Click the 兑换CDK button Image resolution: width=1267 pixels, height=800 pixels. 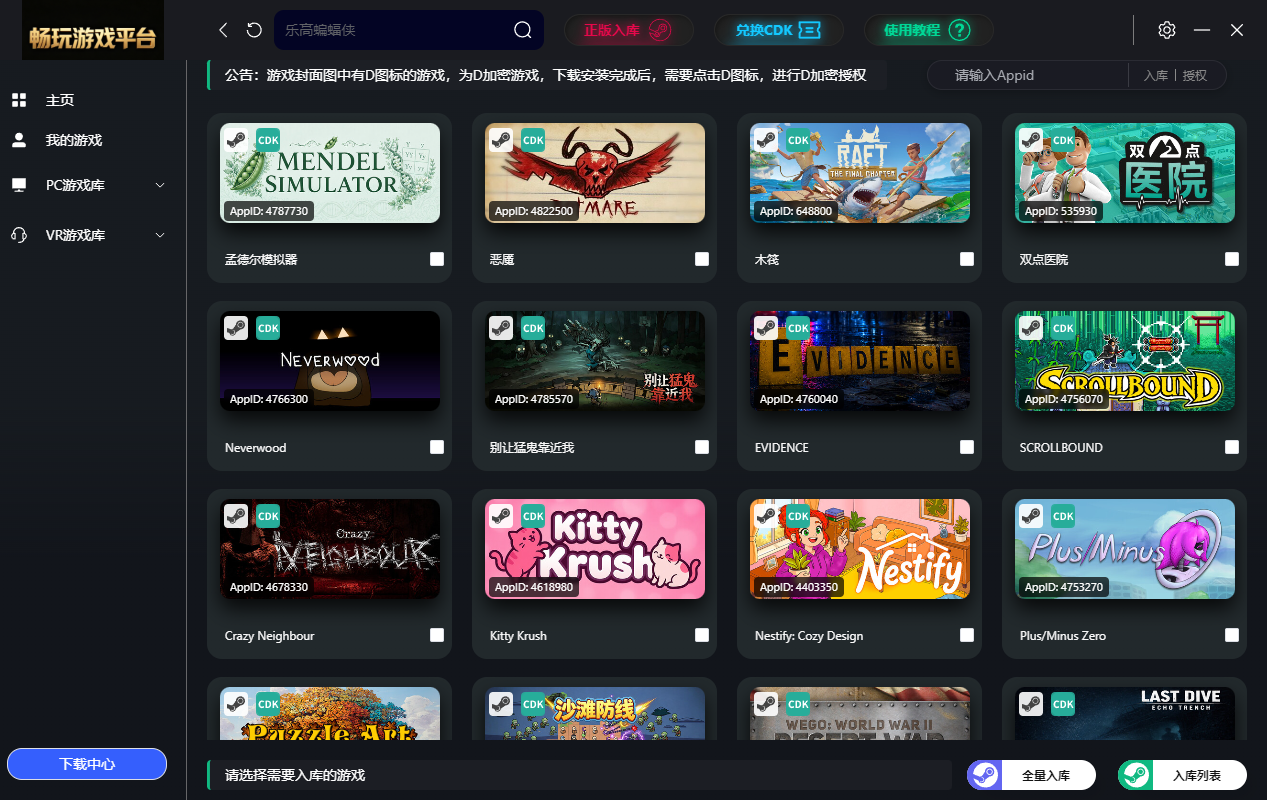[x=779, y=30]
